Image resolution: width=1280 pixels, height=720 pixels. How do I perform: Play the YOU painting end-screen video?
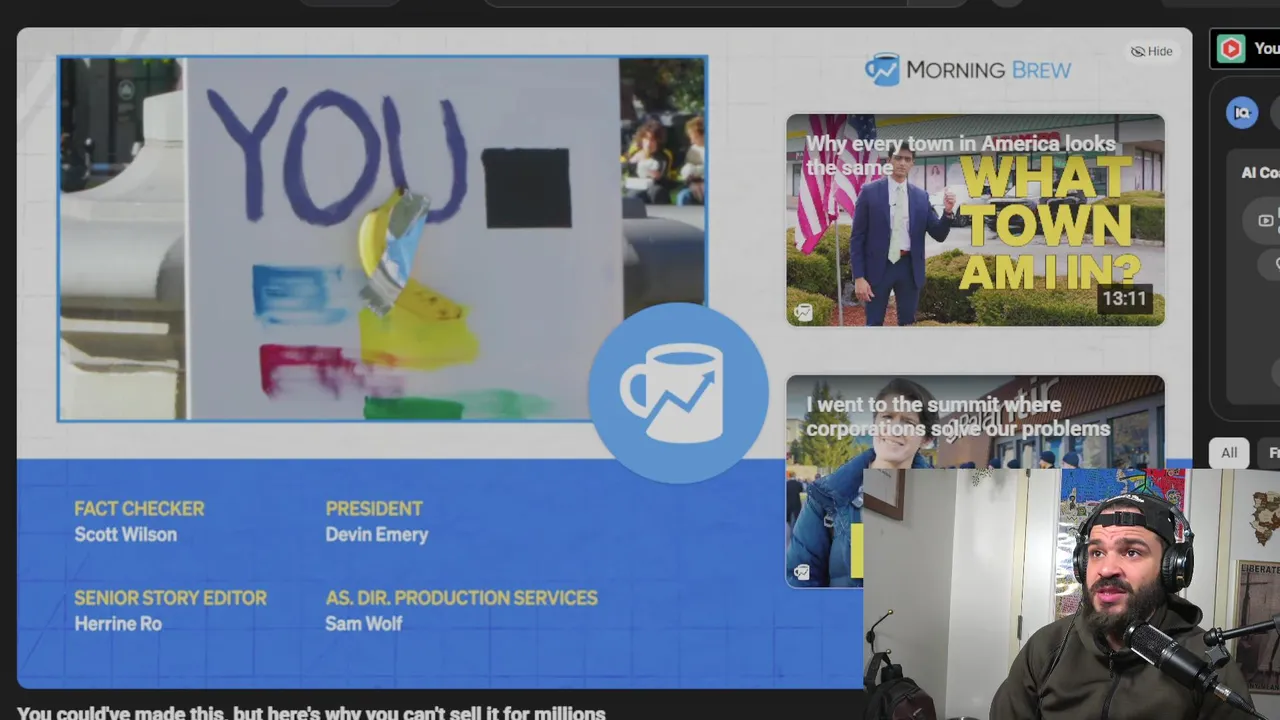pyautogui.click(x=383, y=239)
